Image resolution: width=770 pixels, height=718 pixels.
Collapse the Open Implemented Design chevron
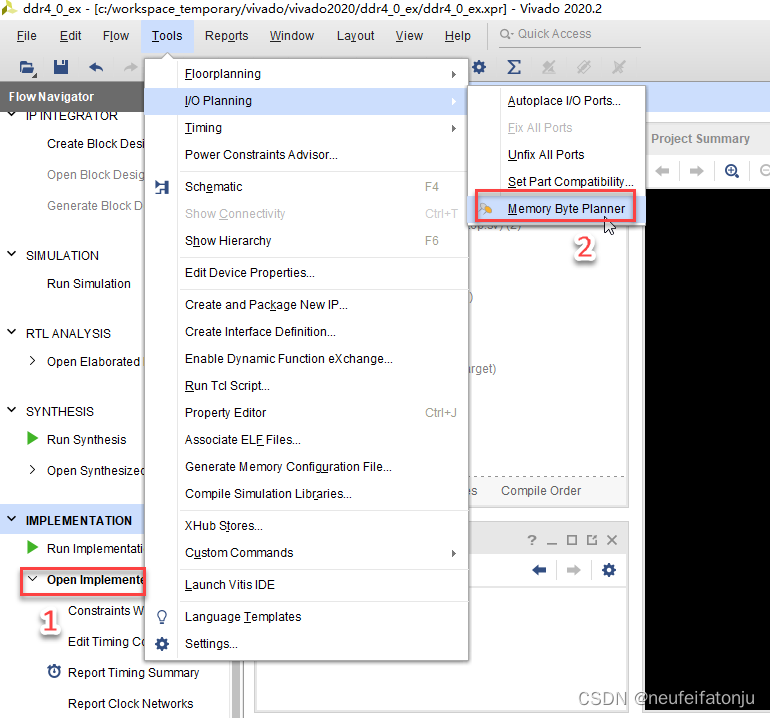(x=33, y=579)
